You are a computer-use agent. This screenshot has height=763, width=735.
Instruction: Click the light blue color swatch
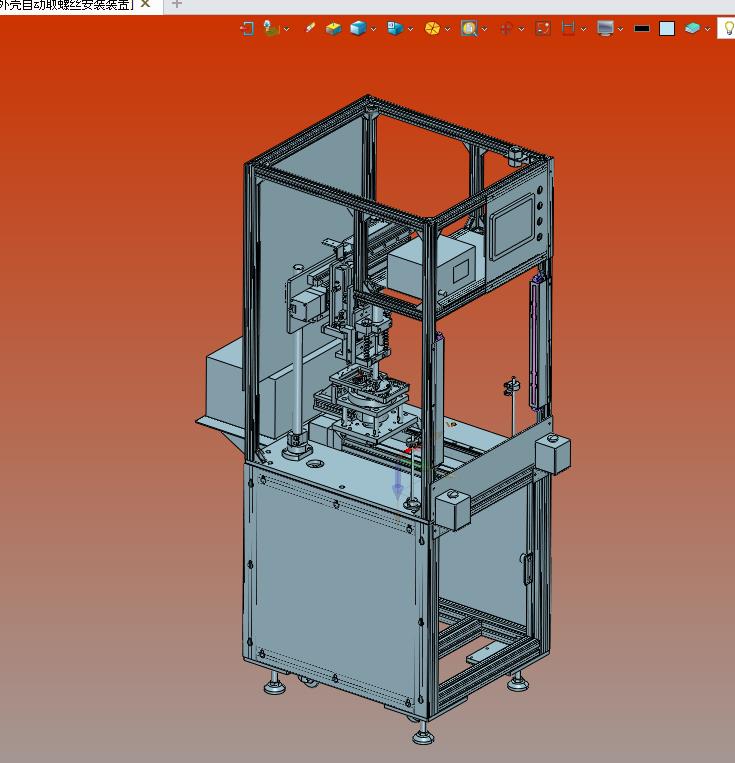click(667, 28)
